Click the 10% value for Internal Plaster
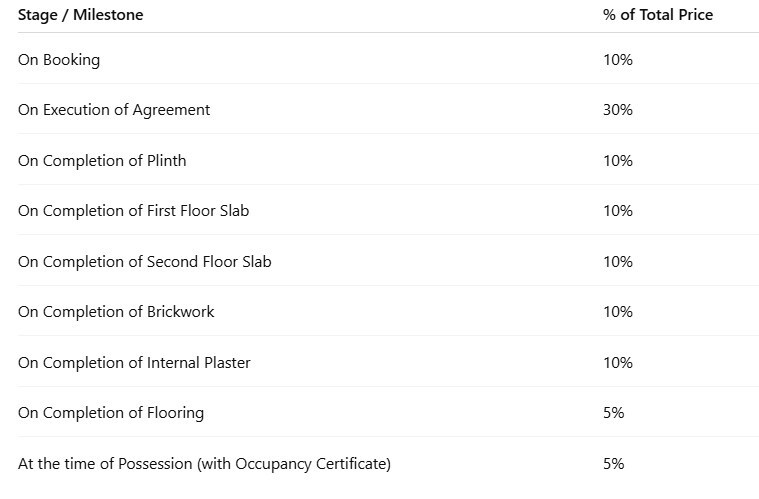Image resolution: width=759 pixels, height=499 pixels. click(618, 363)
